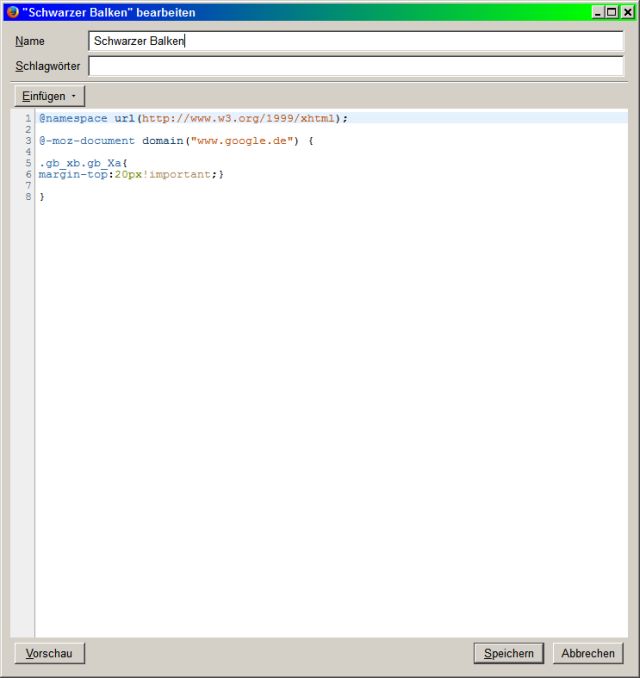Click the !important keyword in the code
The width and height of the screenshot is (640, 678).
(178, 174)
